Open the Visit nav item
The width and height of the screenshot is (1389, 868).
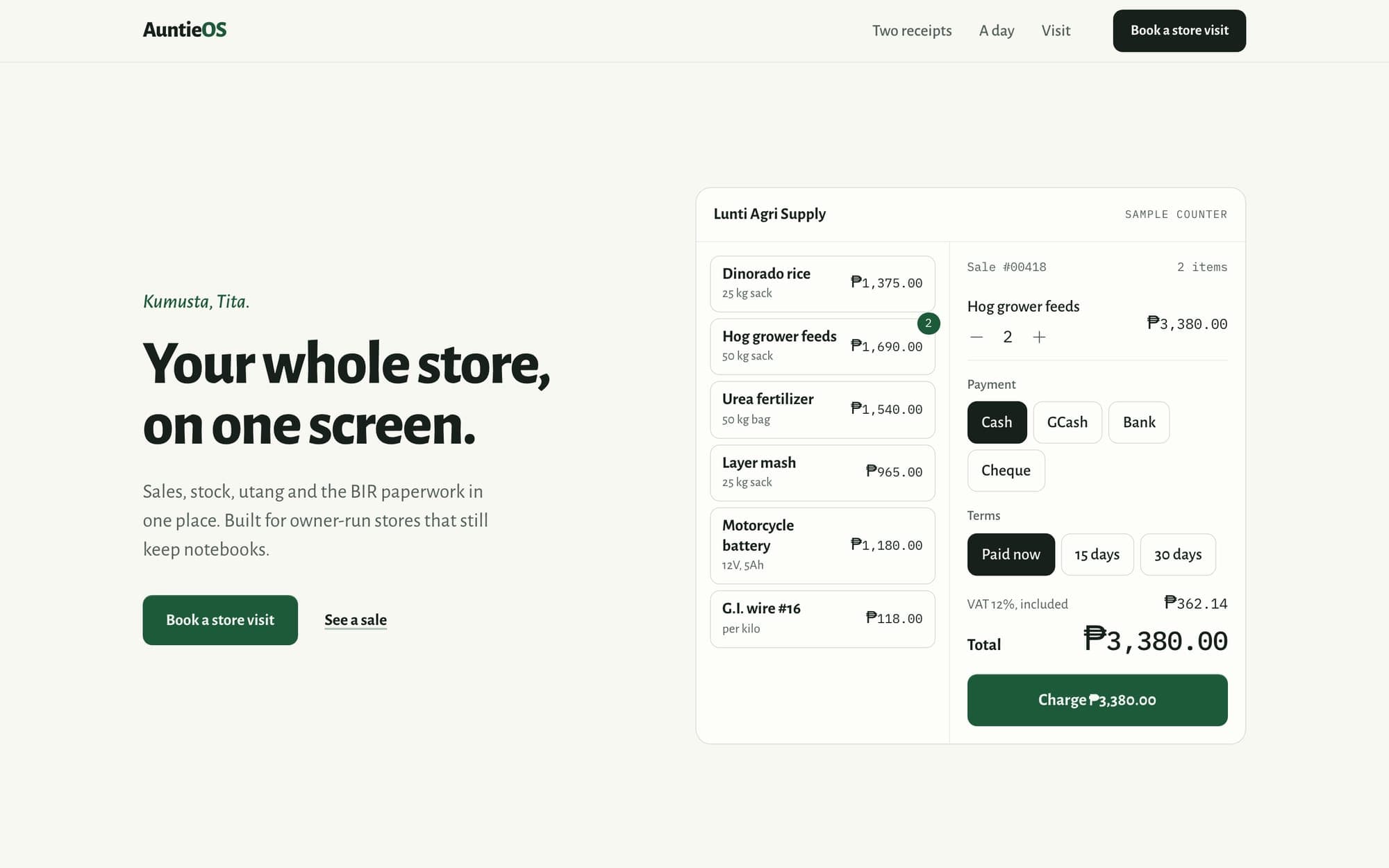[1056, 31]
